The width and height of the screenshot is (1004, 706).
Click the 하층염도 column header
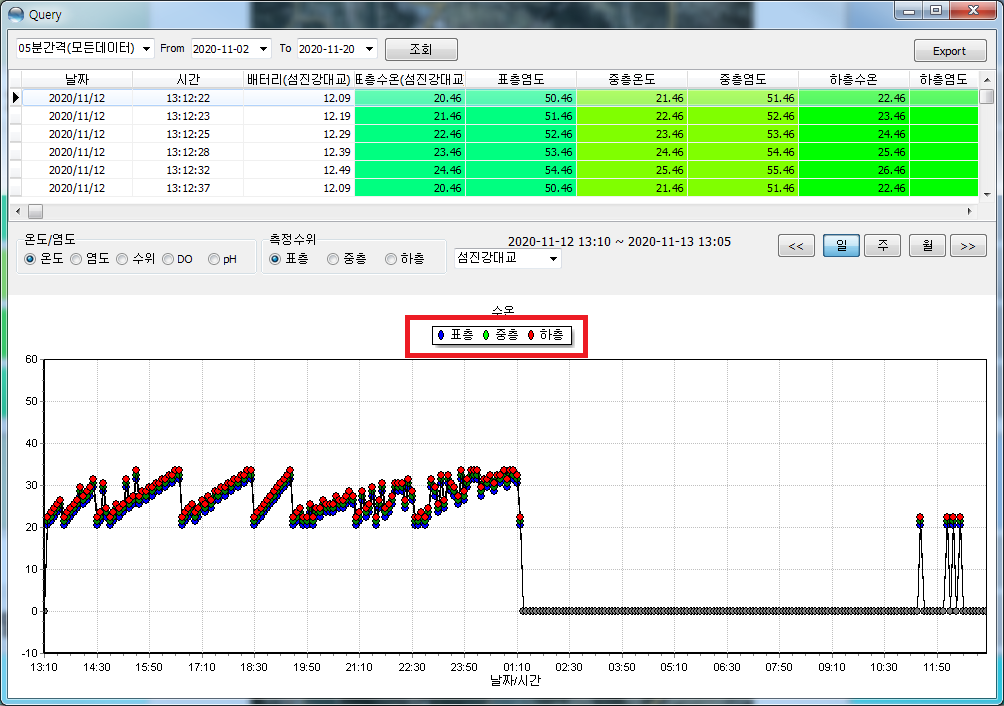(944, 79)
